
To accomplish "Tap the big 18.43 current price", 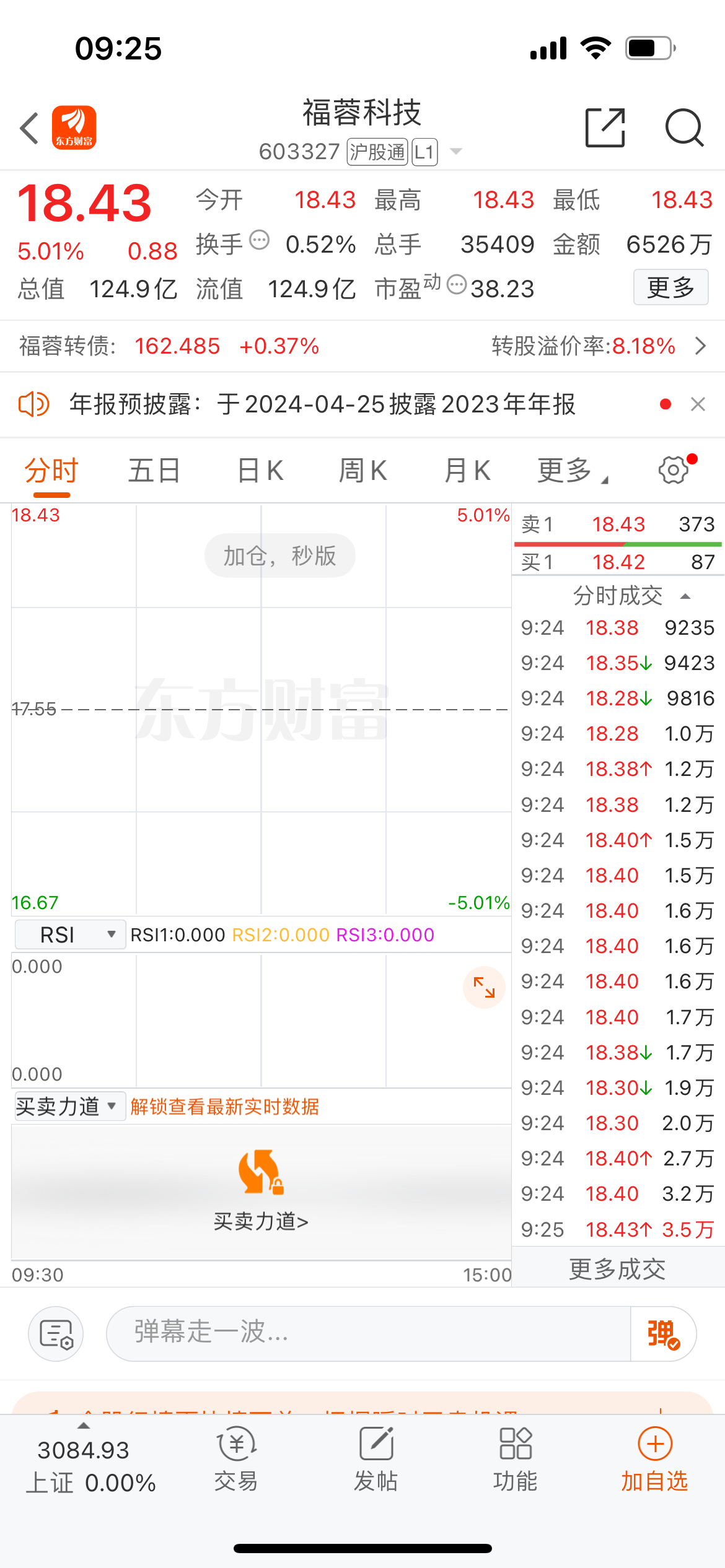I will tap(84, 203).
